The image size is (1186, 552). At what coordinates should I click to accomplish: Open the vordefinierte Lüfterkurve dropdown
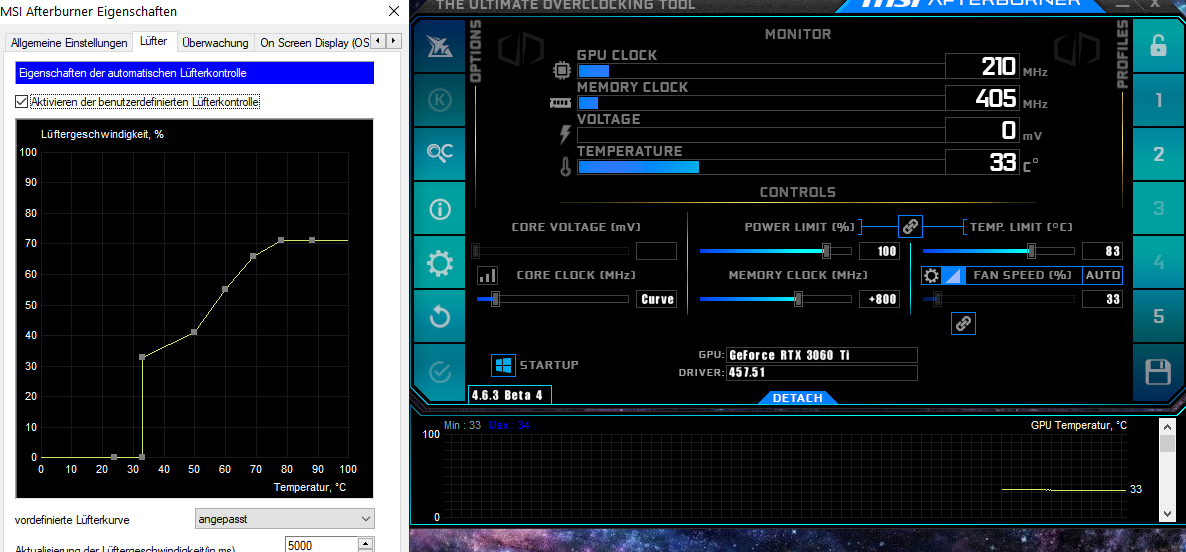click(x=285, y=519)
